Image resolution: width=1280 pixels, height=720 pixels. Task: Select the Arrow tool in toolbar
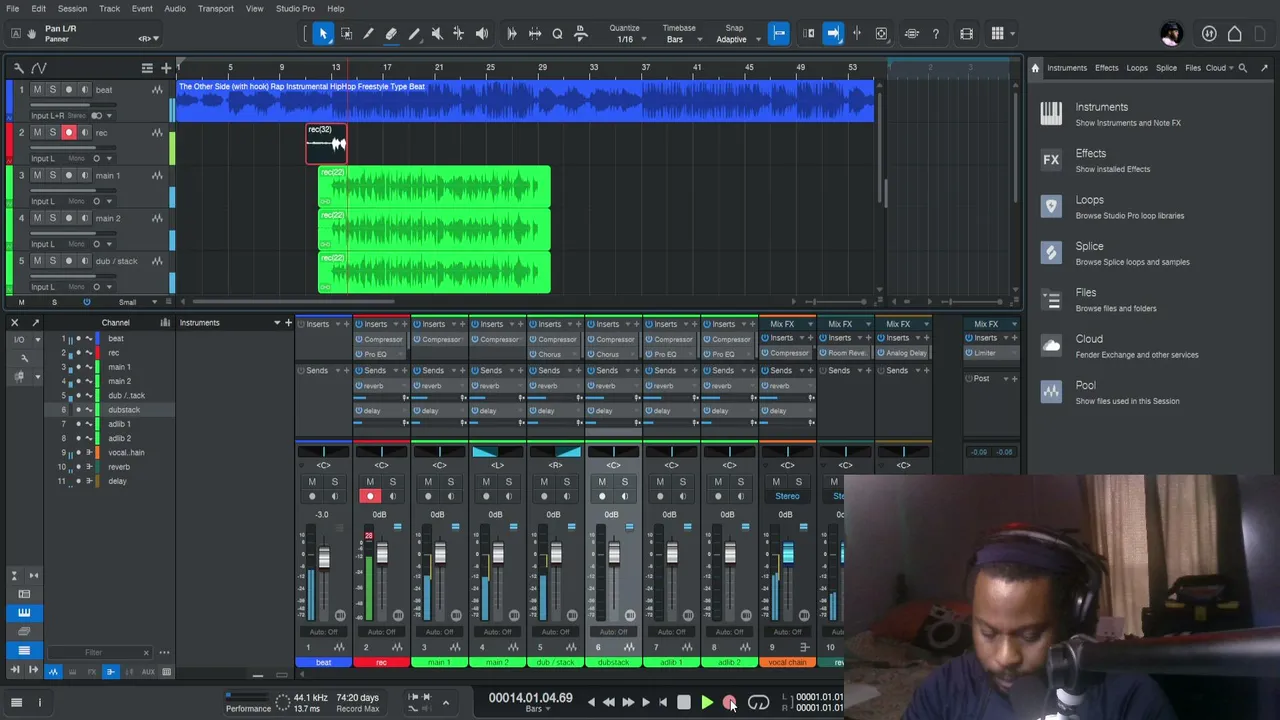tap(323, 34)
